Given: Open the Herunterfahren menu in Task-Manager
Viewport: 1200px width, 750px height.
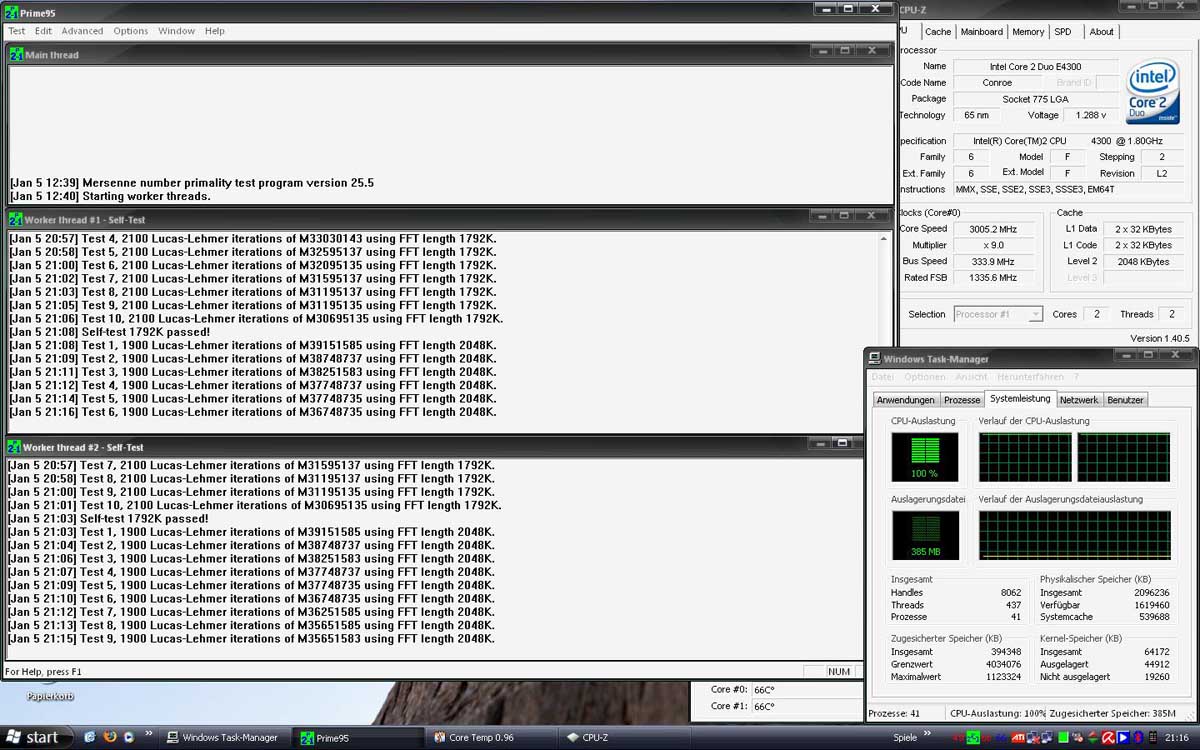Looking at the screenshot, I should coord(1030,377).
